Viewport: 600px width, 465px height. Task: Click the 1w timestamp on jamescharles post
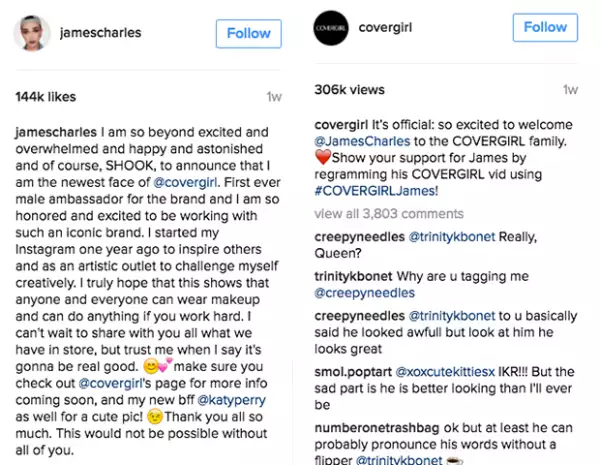(x=273, y=97)
